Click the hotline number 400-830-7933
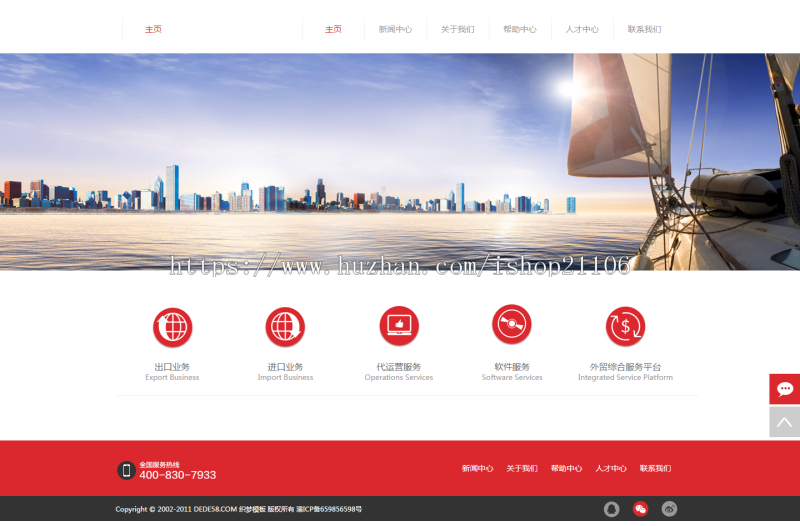This screenshot has width=800, height=526. (178, 475)
